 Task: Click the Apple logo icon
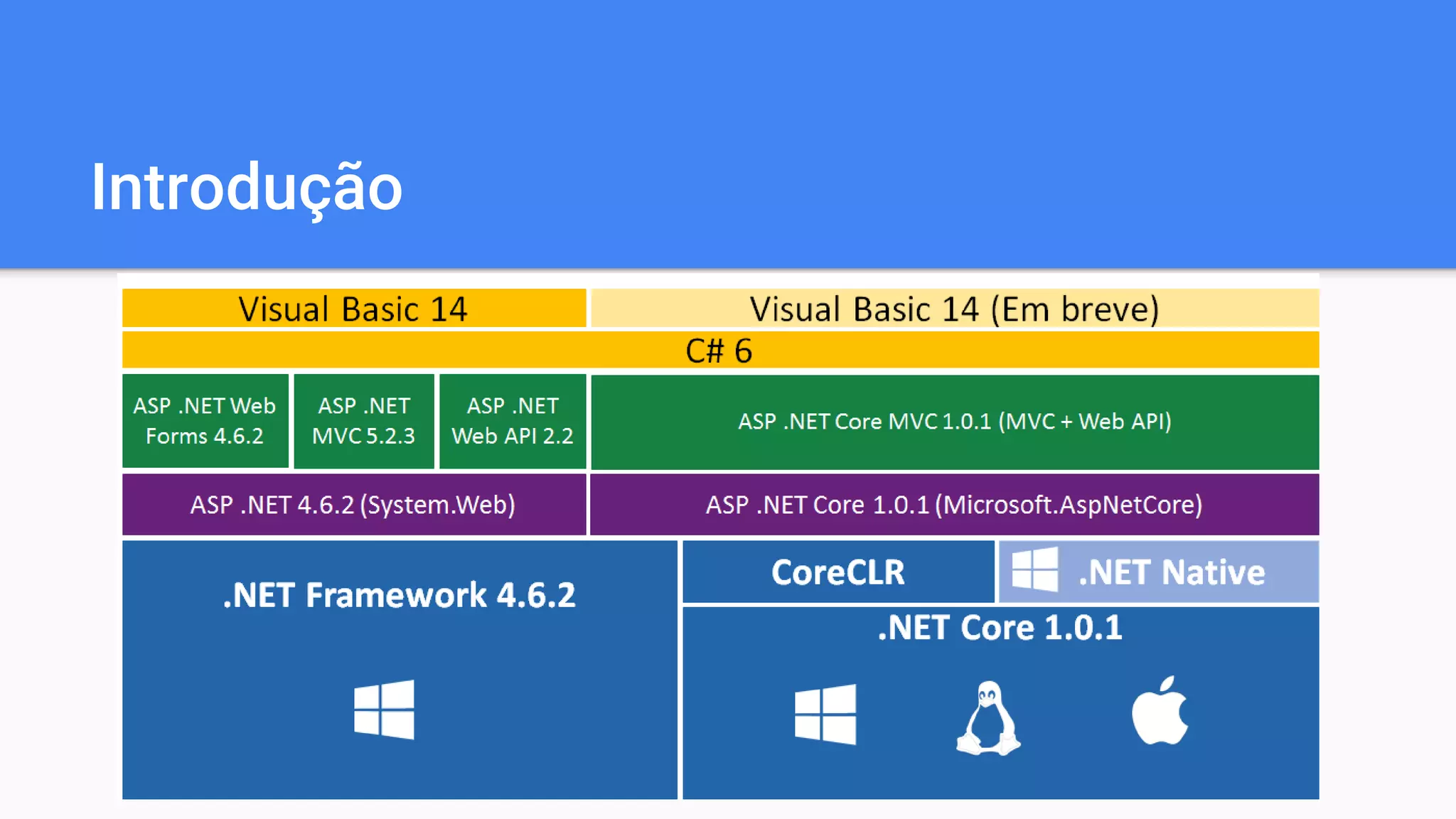point(1160,711)
